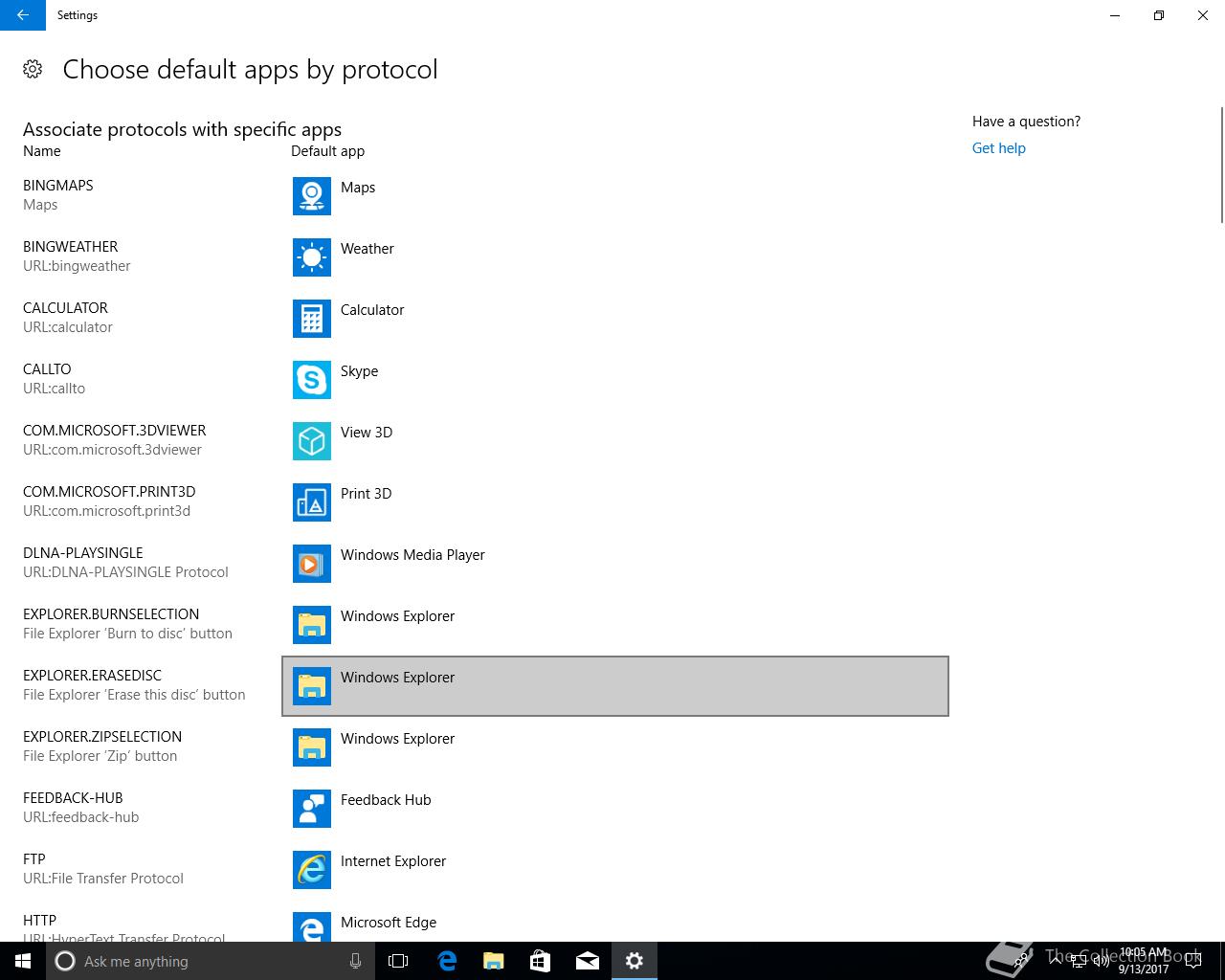Viewport: 1225px width, 980px height.
Task: Click the Cortana microphone icon
Action: [355, 961]
